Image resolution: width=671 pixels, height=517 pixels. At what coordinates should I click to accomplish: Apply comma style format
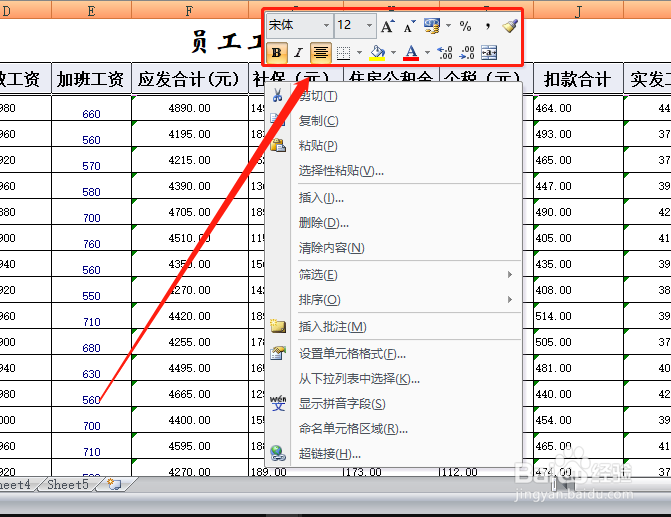point(487,26)
